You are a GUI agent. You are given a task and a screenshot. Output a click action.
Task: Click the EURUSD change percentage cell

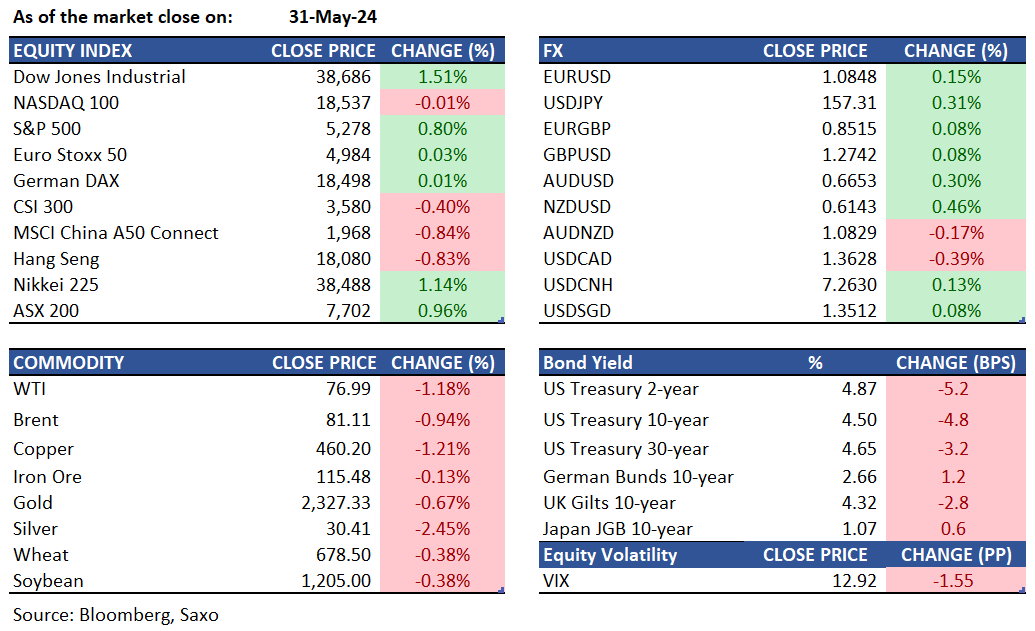[955, 77]
